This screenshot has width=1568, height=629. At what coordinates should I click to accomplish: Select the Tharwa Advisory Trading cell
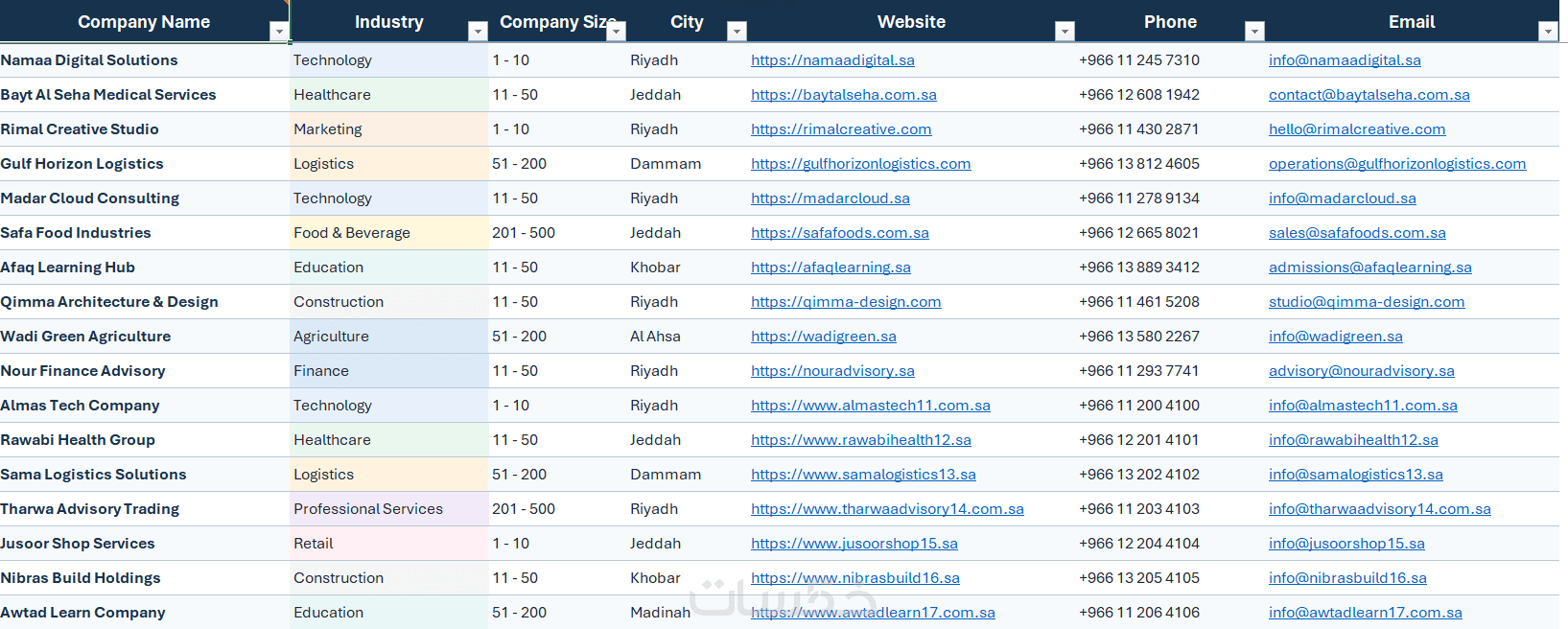click(145, 509)
